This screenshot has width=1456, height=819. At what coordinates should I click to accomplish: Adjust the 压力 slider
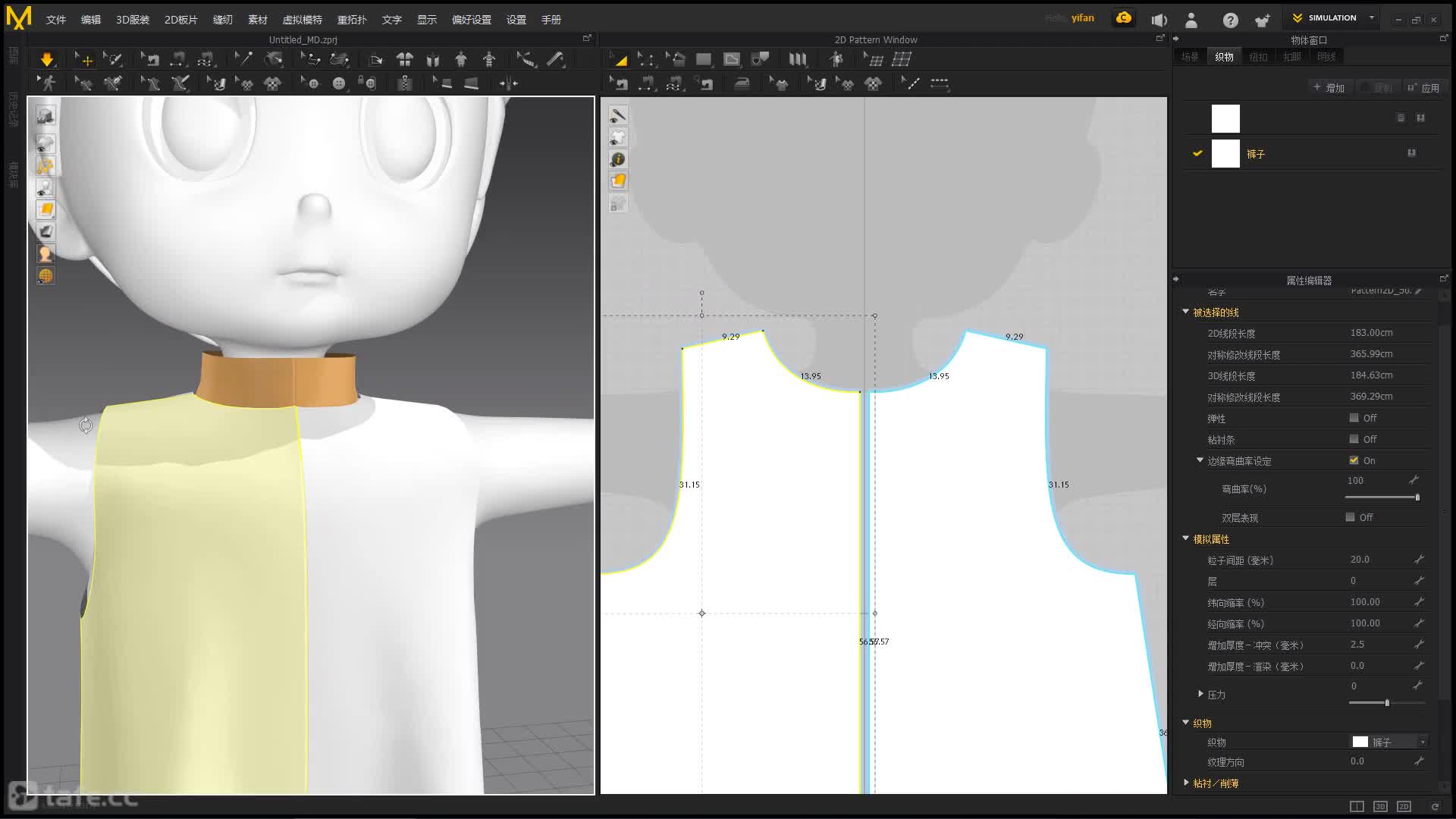[1387, 703]
